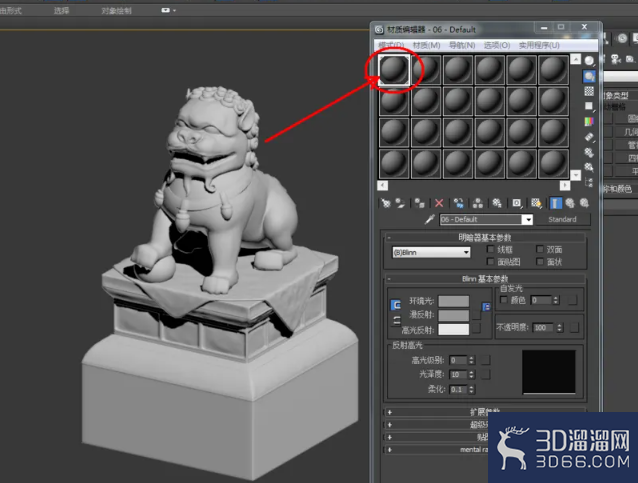Image resolution: width=638 pixels, height=483 pixels.
Task: Click the Make Preview icon
Action: [589, 137]
